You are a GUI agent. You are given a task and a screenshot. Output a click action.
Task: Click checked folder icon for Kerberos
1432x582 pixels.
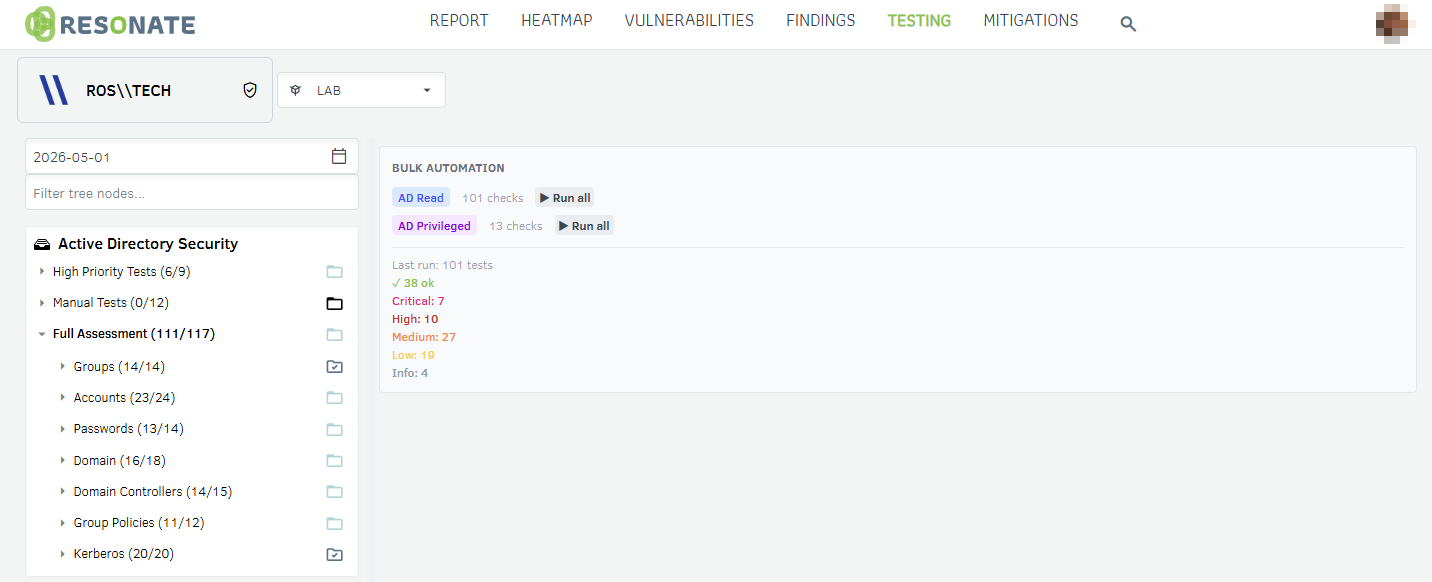point(335,554)
